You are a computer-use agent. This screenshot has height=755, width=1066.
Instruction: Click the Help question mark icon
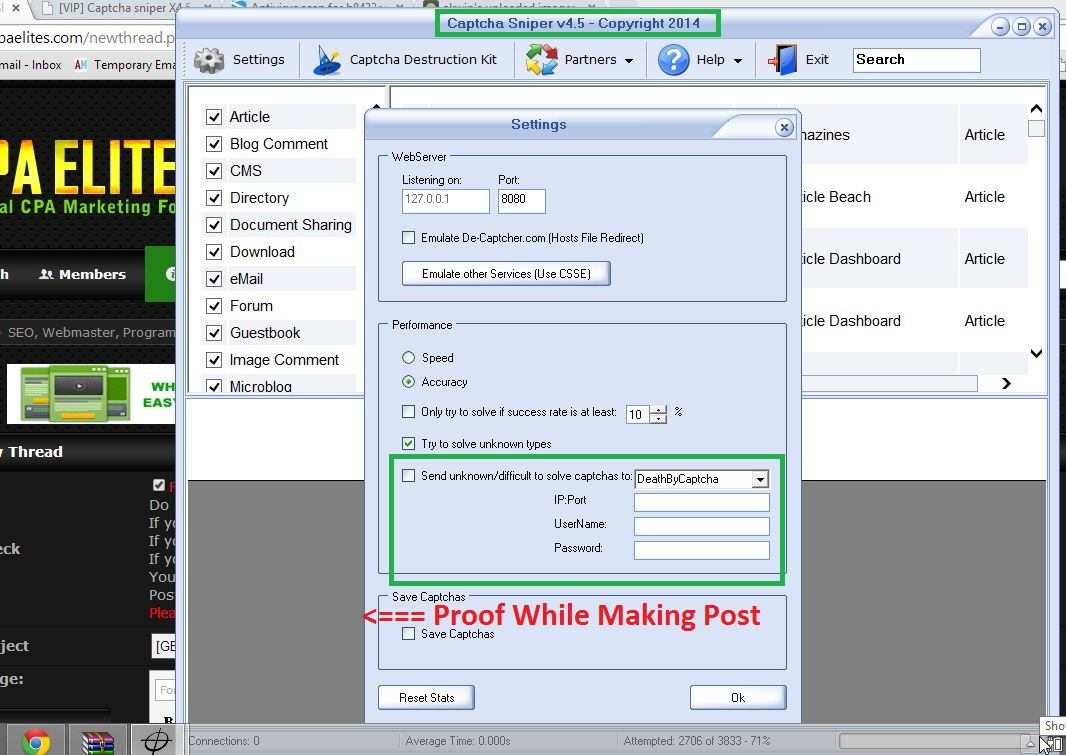674,60
